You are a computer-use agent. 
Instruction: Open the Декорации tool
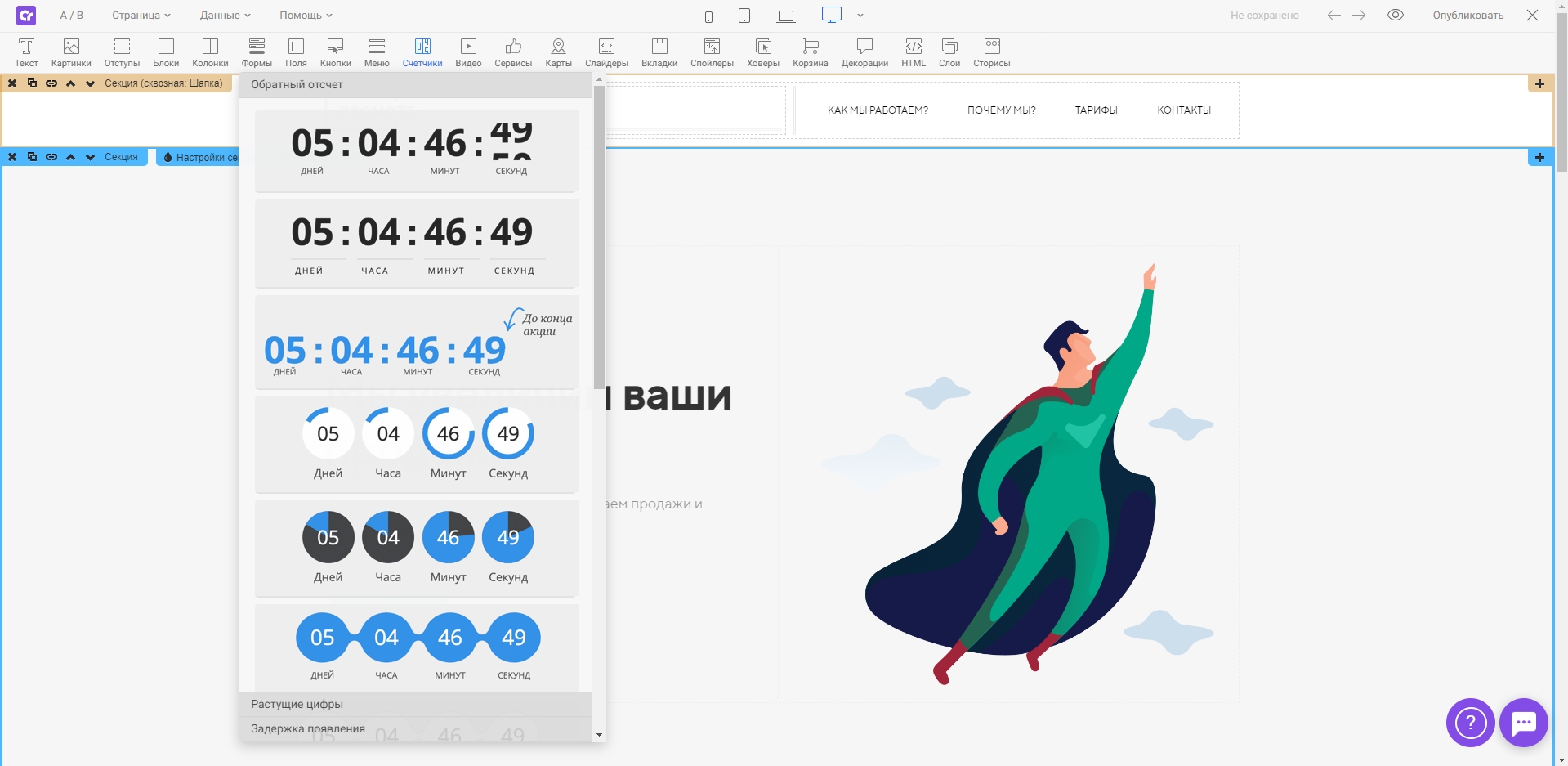[x=864, y=52]
